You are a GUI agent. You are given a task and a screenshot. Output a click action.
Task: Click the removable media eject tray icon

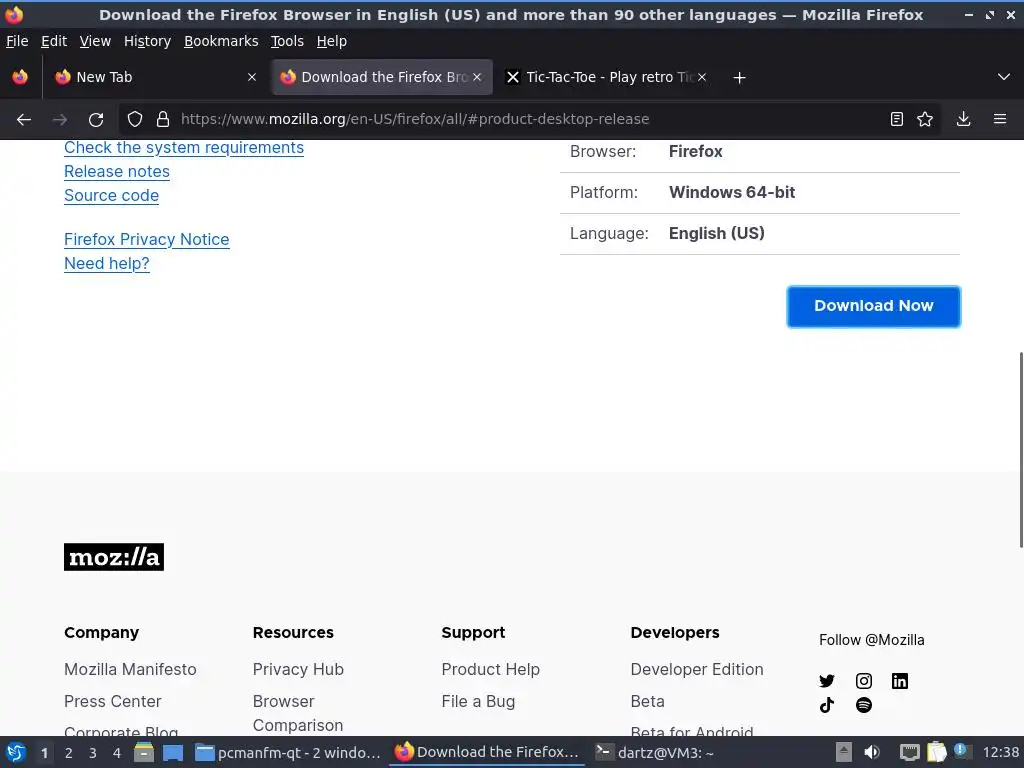tap(844, 752)
